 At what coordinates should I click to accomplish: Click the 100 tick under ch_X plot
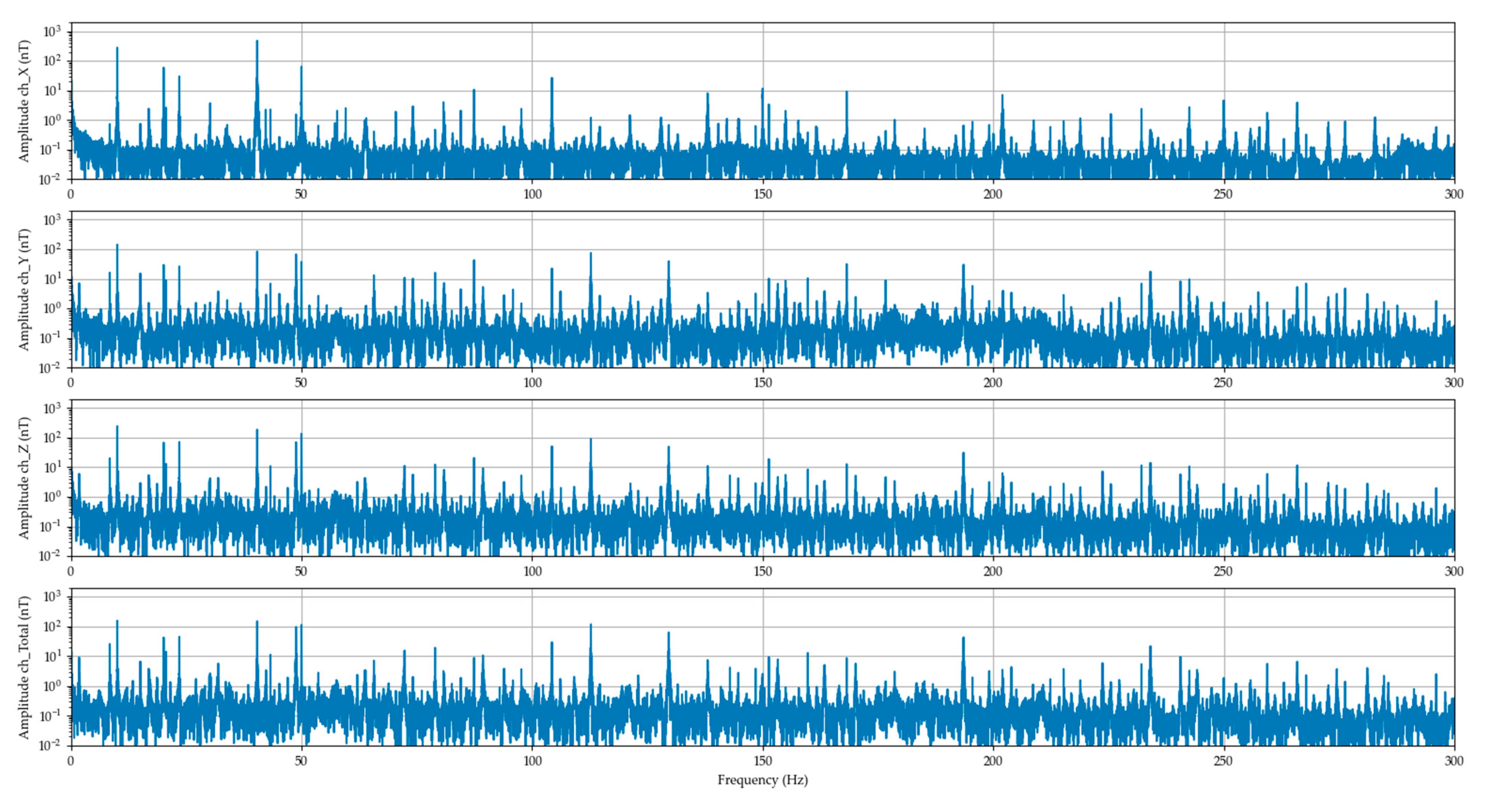click(532, 194)
